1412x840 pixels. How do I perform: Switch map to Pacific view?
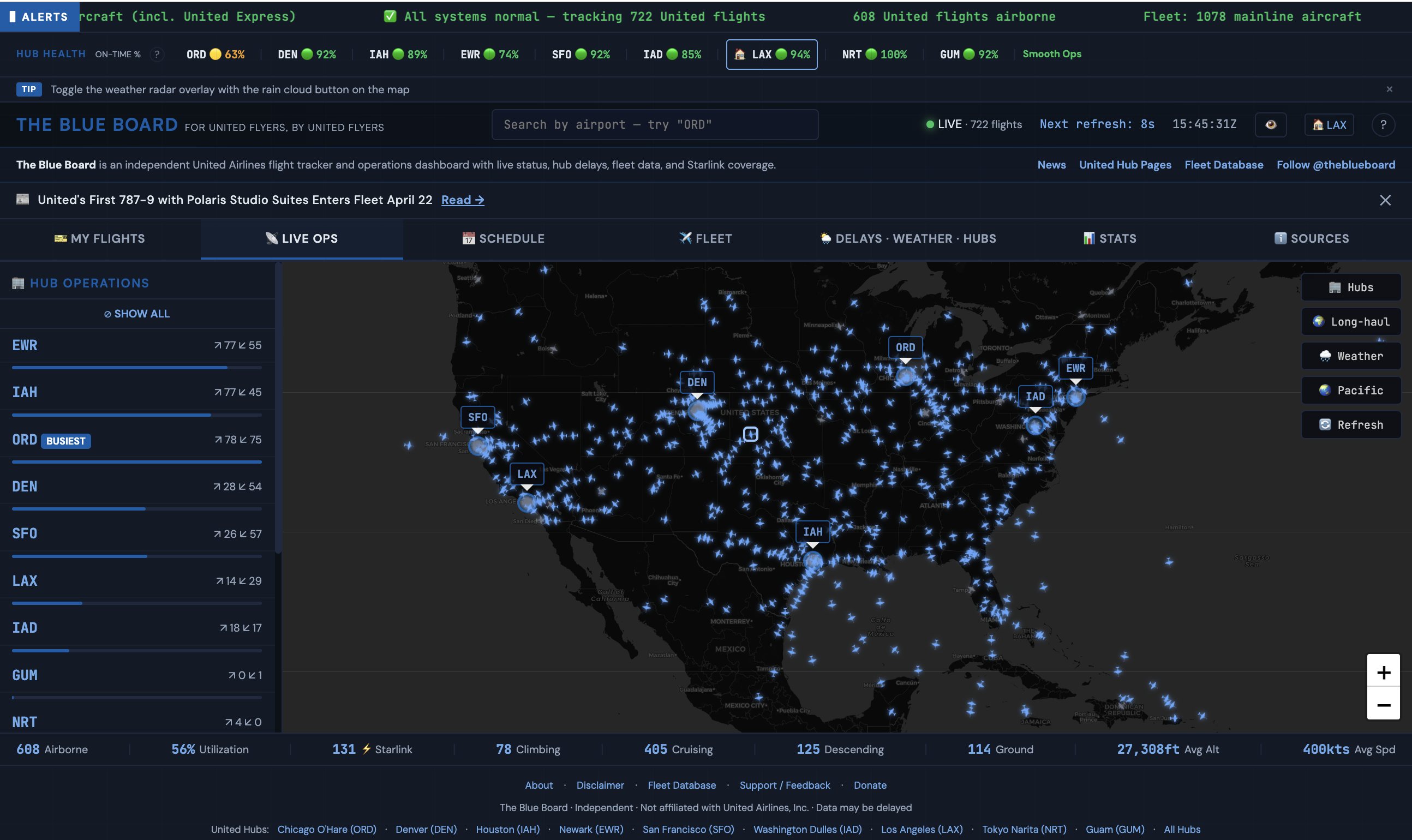click(x=1350, y=390)
